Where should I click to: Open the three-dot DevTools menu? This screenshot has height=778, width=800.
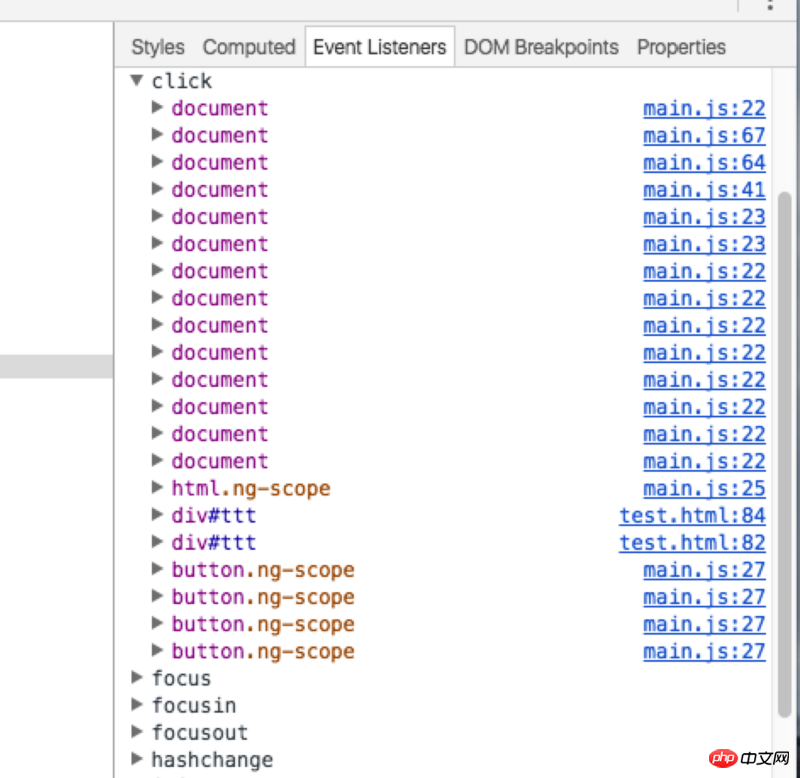pos(769,5)
